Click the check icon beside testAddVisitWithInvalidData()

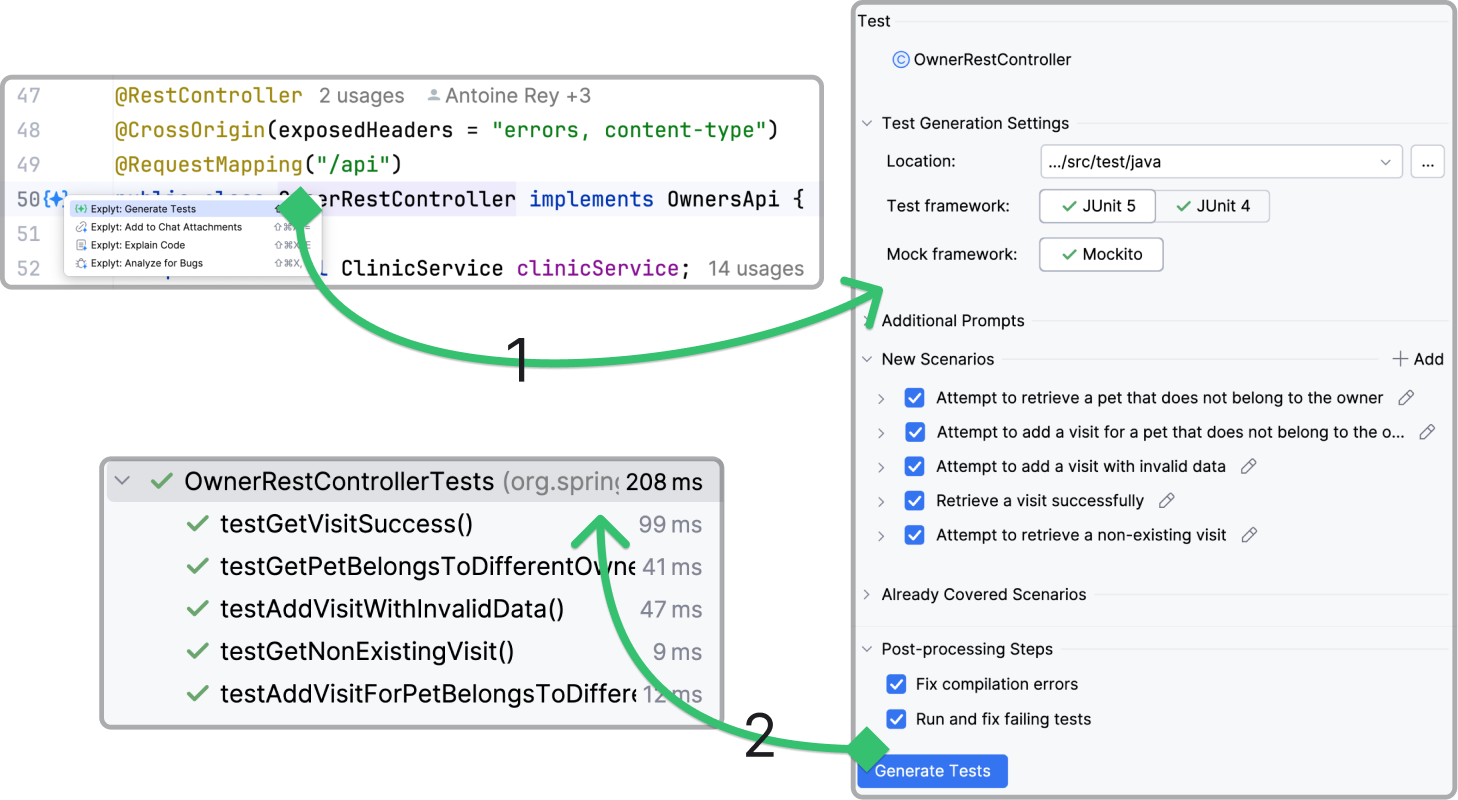(x=197, y=609)
